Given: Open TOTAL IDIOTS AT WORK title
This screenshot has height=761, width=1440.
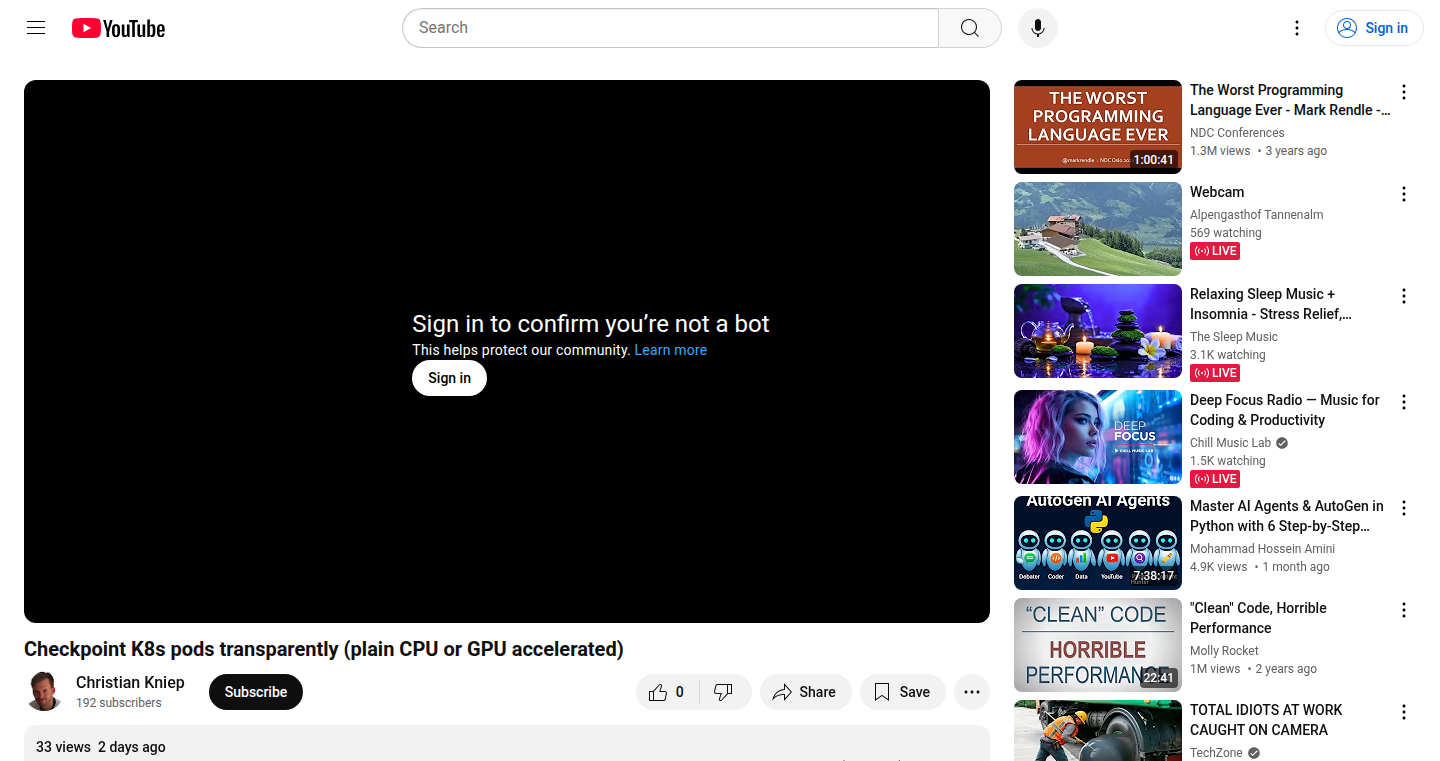Looking at the screenshot, I should 1266,720.
